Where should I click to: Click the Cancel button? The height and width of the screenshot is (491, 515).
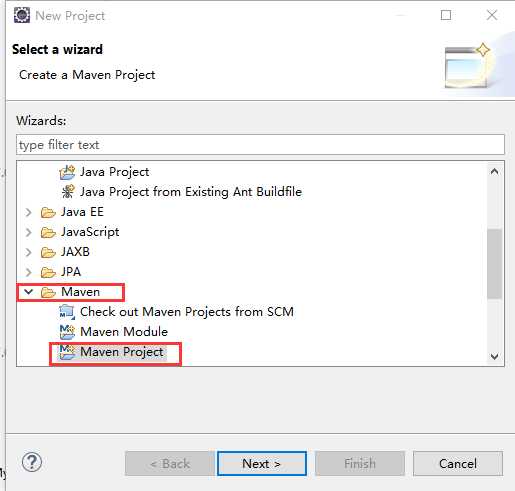coord(458,463)
